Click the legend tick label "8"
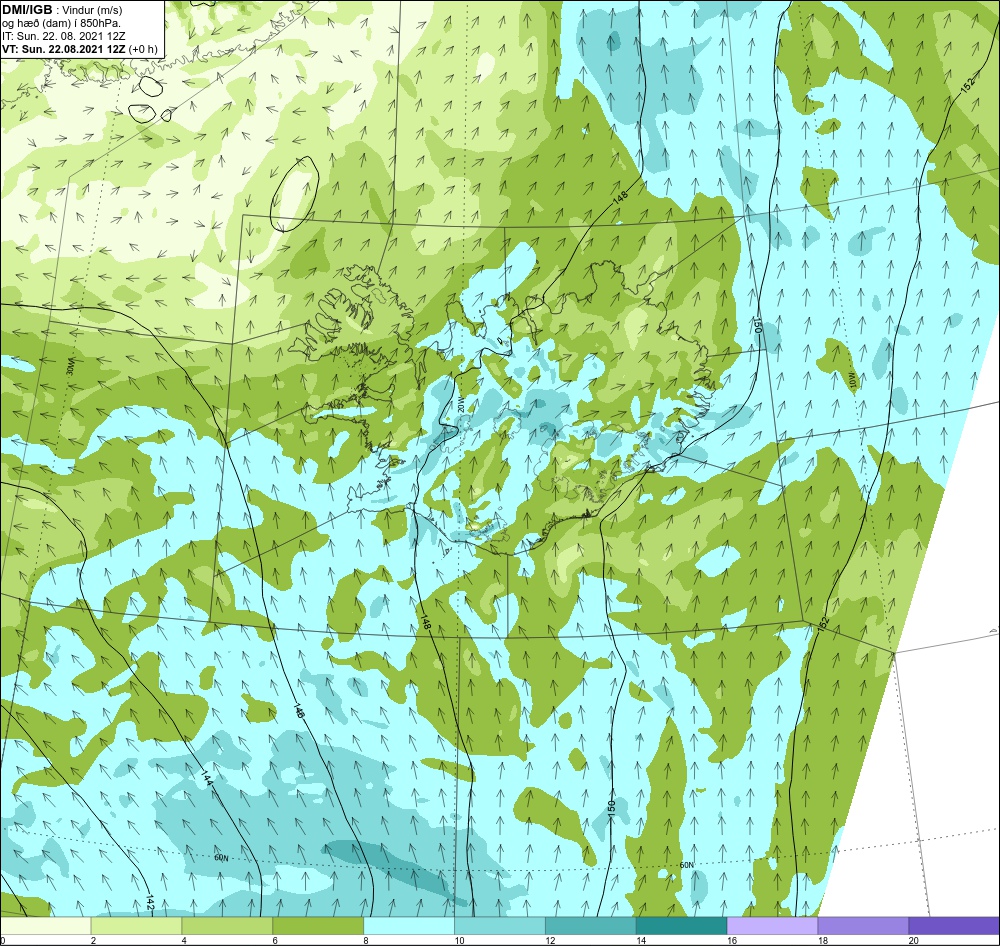This screenshot has height=946, width=1000. point(366,940)
